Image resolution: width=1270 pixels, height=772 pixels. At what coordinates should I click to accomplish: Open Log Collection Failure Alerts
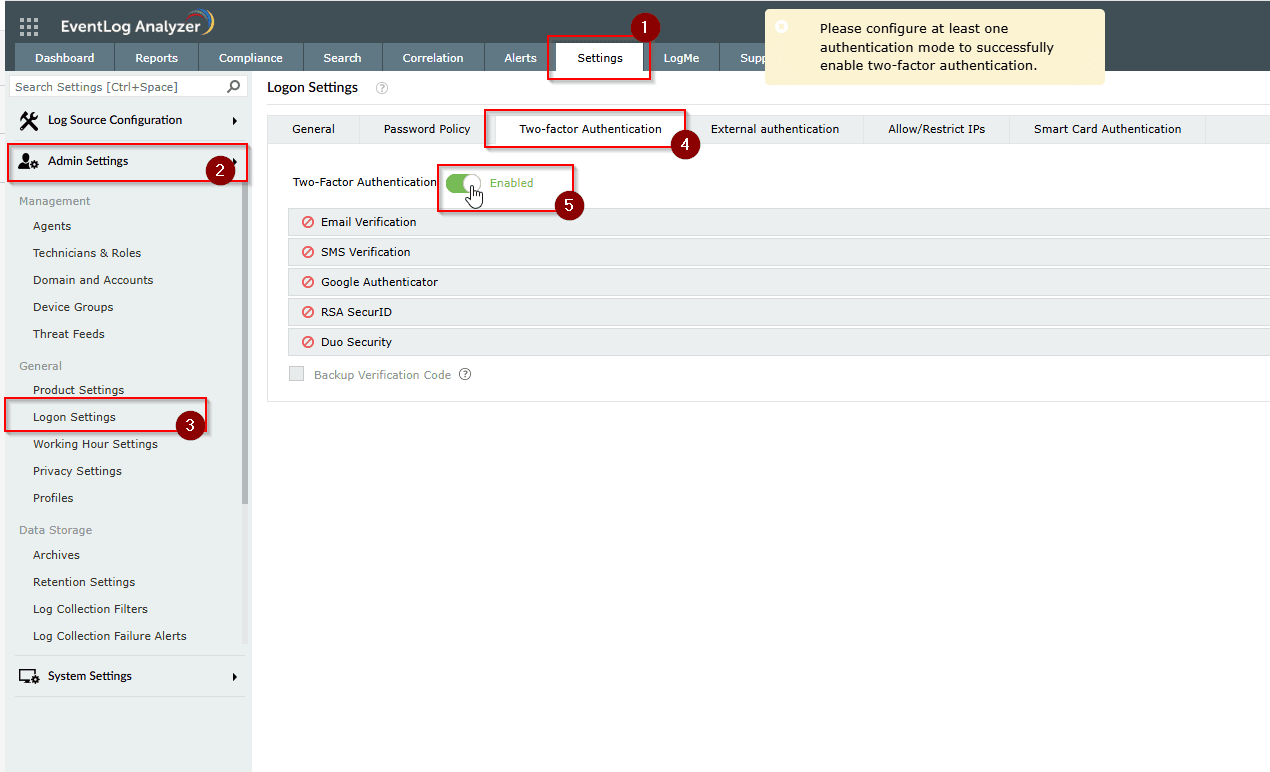pyautogui.click(x=110, y=636)
